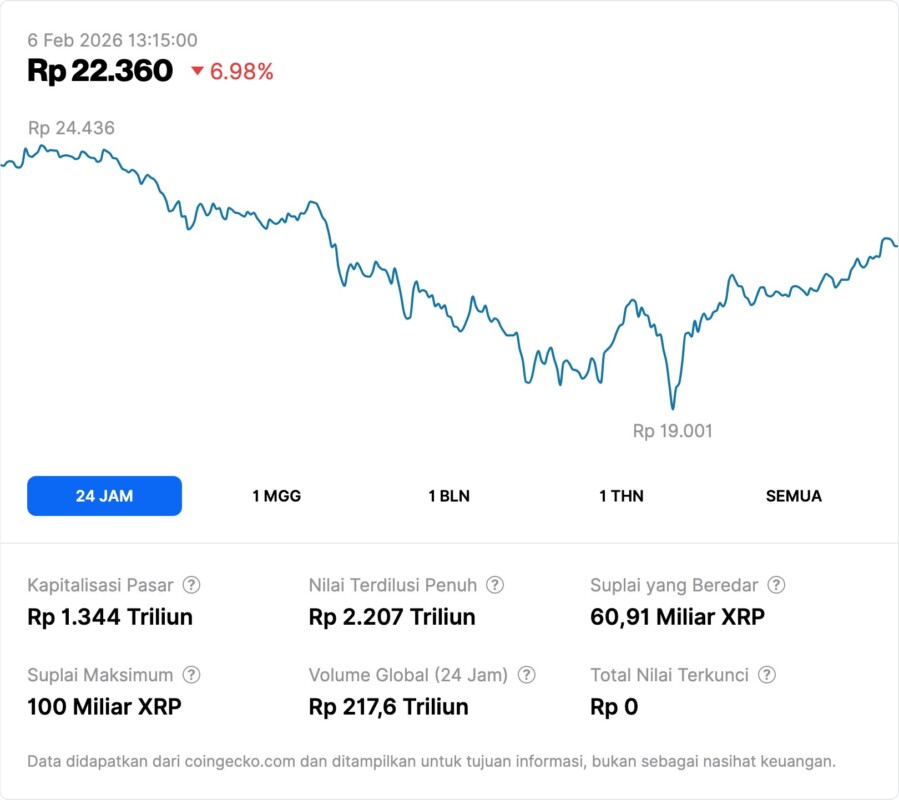Show the 1 THN price history
The height and width of the screenshot is (800, 899).
(621, 496)
